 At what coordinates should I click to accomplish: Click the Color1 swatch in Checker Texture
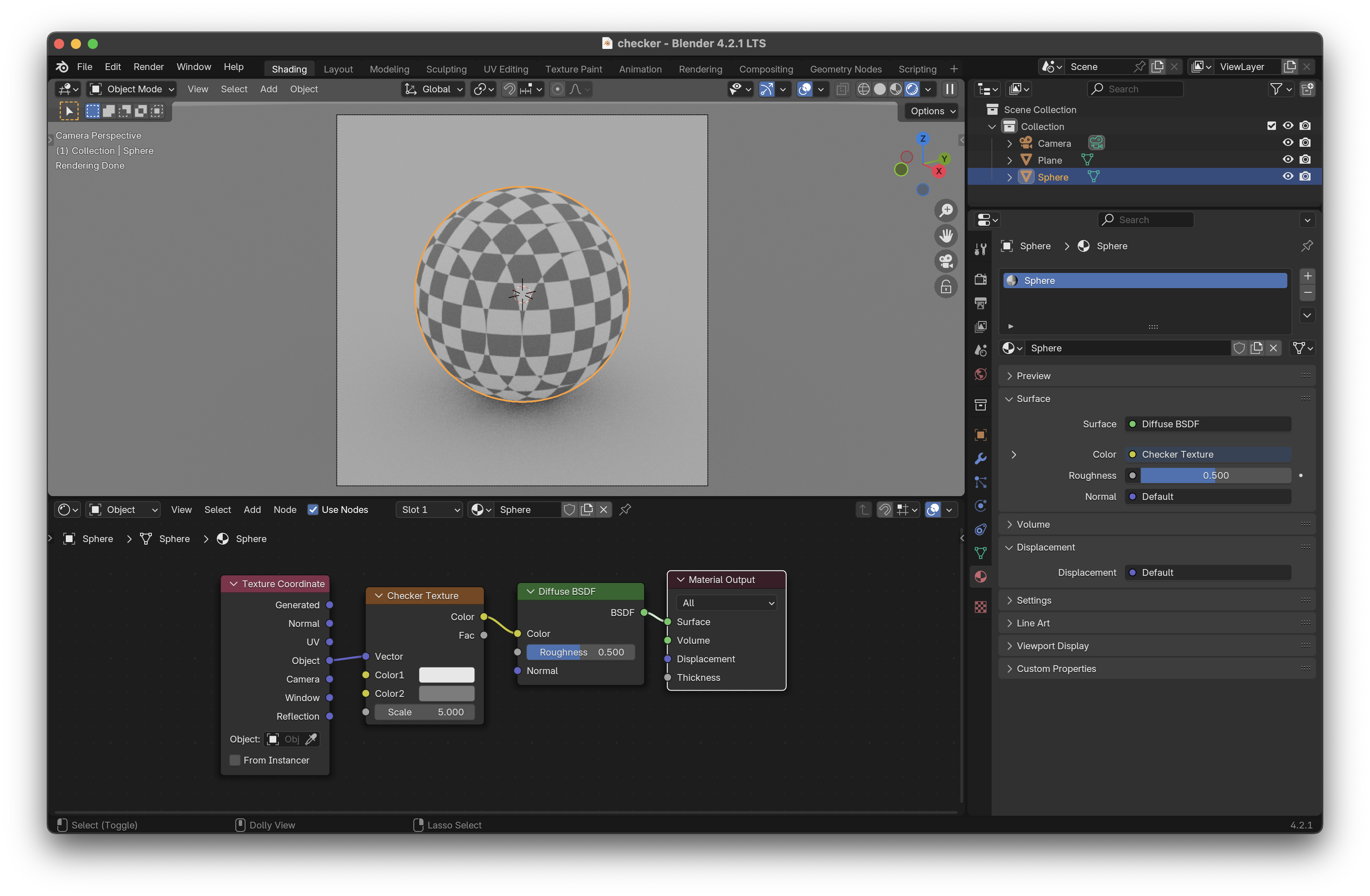click(x=446, y=675)
